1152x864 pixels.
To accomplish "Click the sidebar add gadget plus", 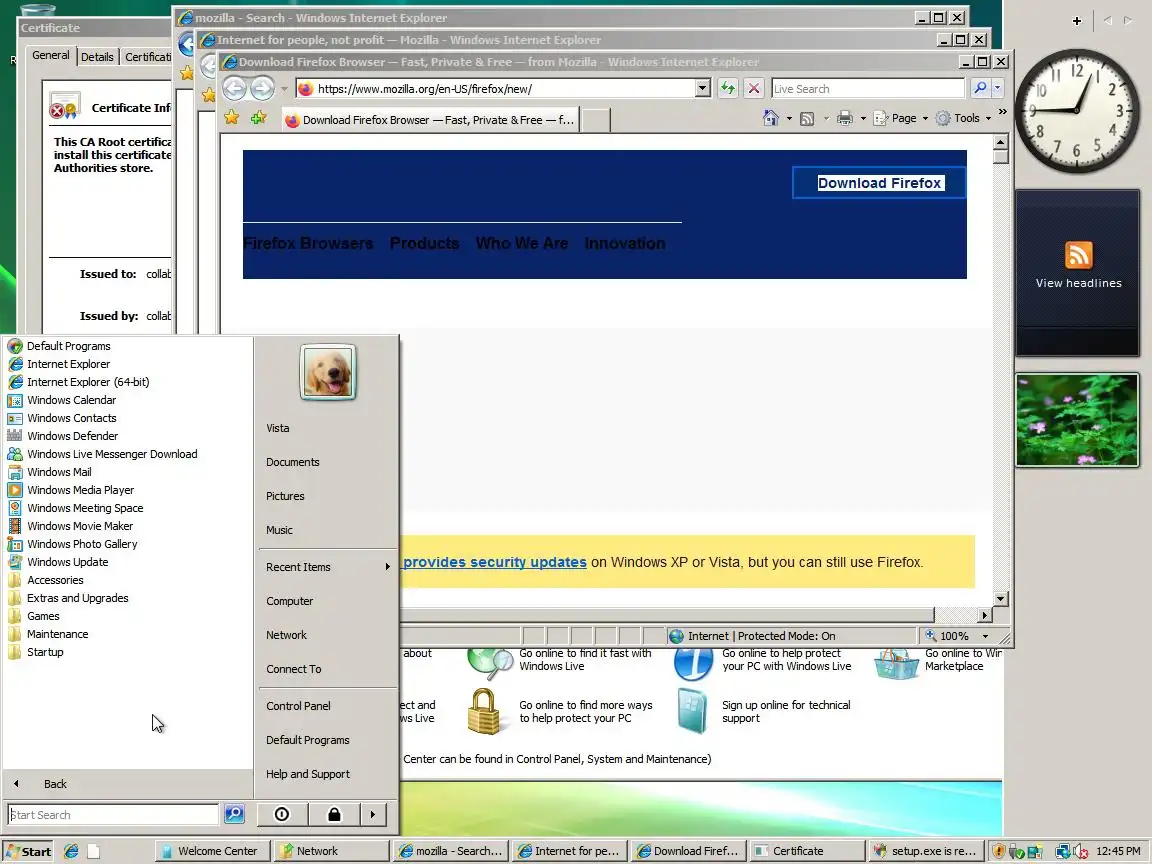I will 1076,21.
